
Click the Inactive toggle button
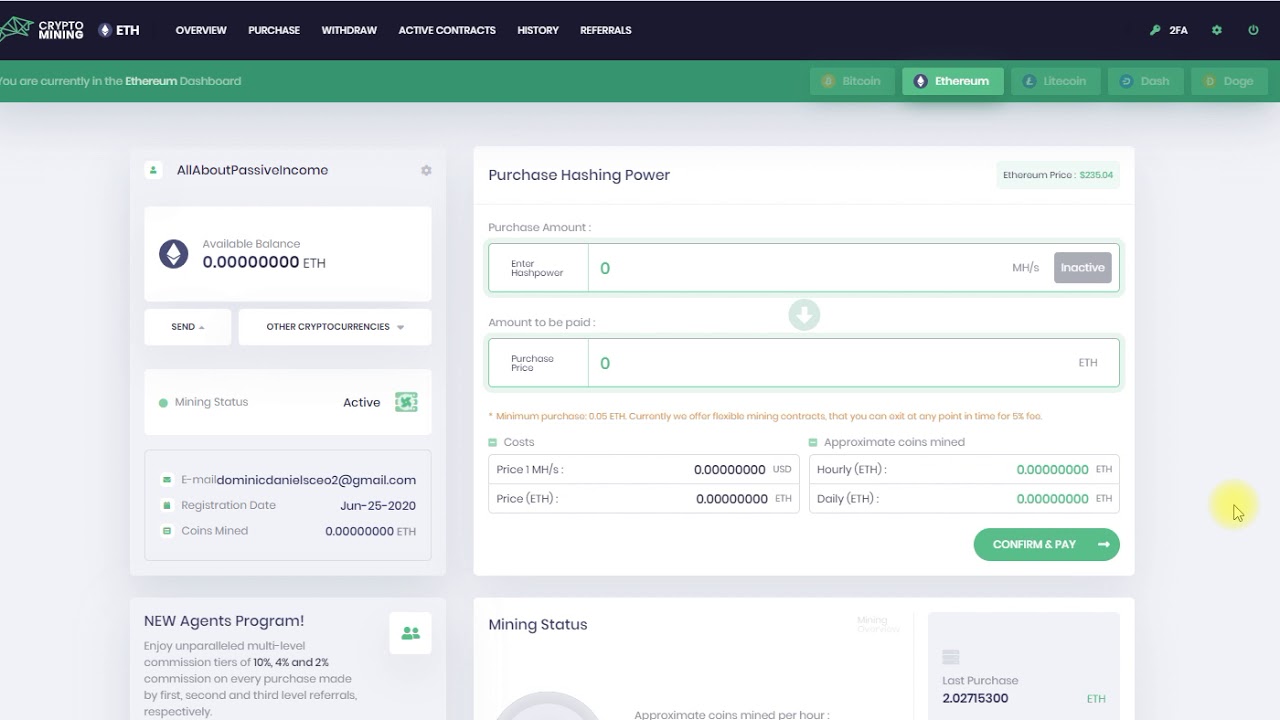tap(1083, 268)
